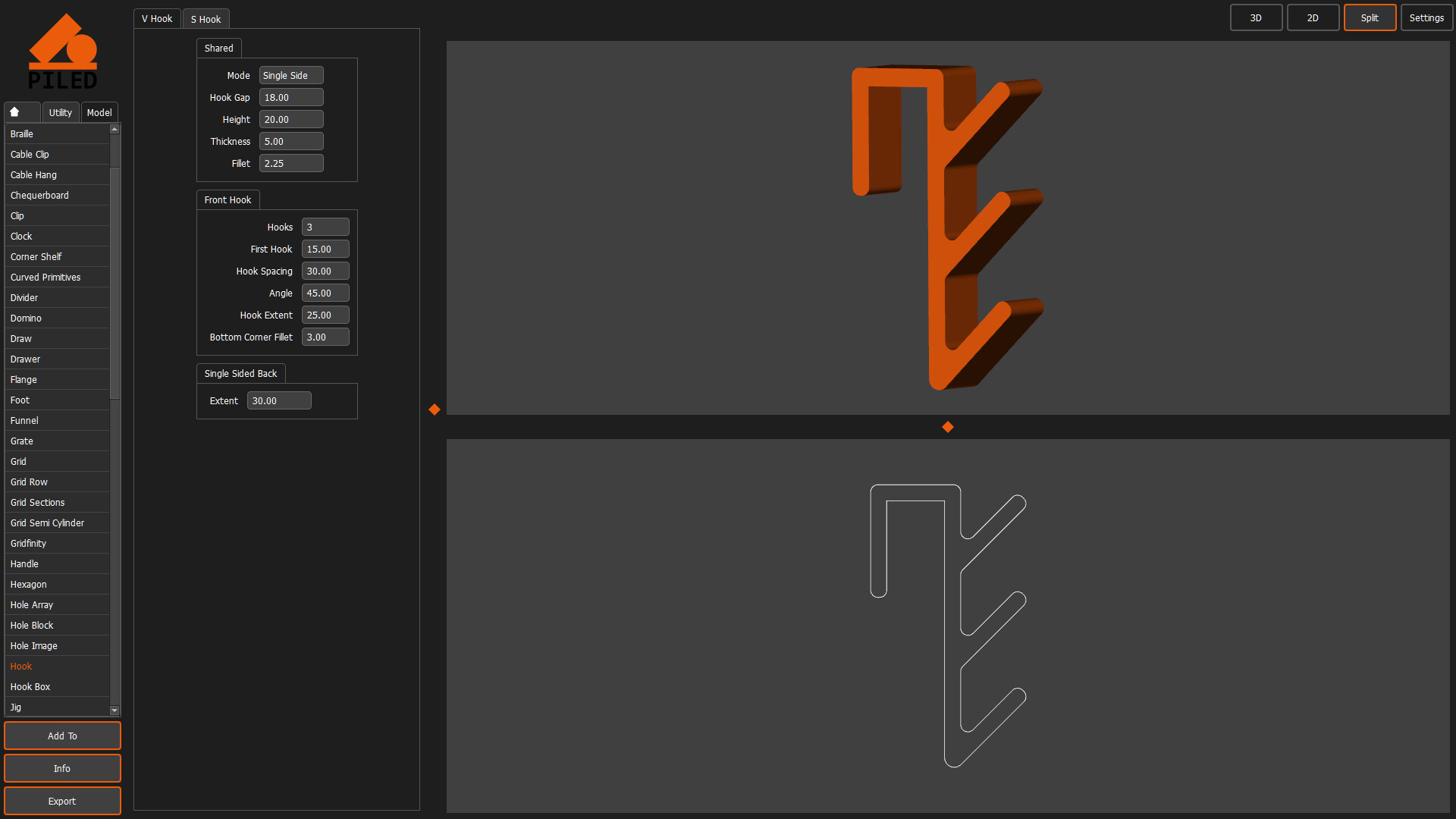Select Funnel in the model list

pos(57,421)
